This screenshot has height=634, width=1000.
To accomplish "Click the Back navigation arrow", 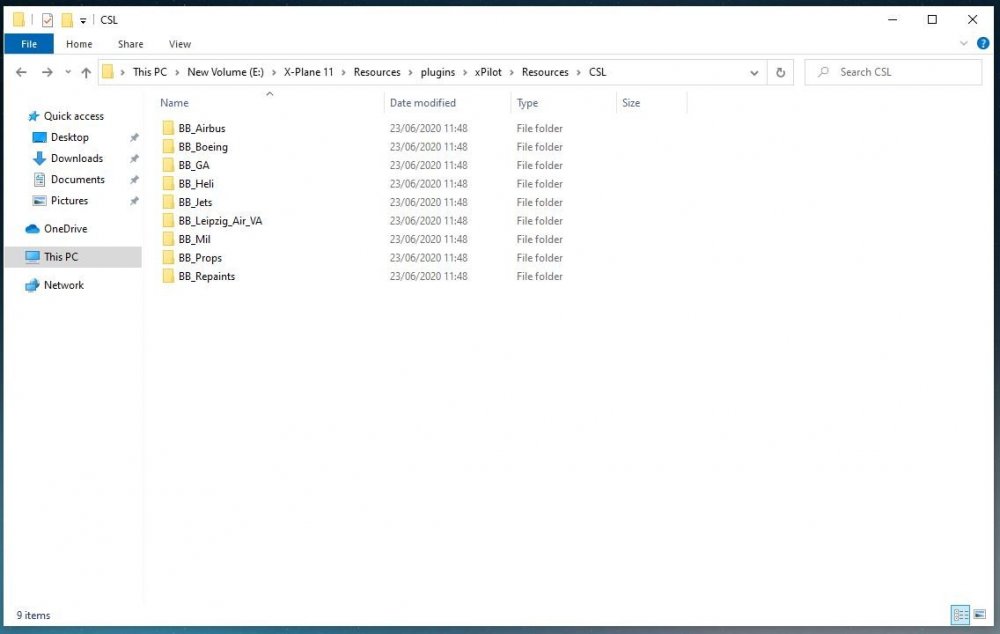I will tap(21, 72).
